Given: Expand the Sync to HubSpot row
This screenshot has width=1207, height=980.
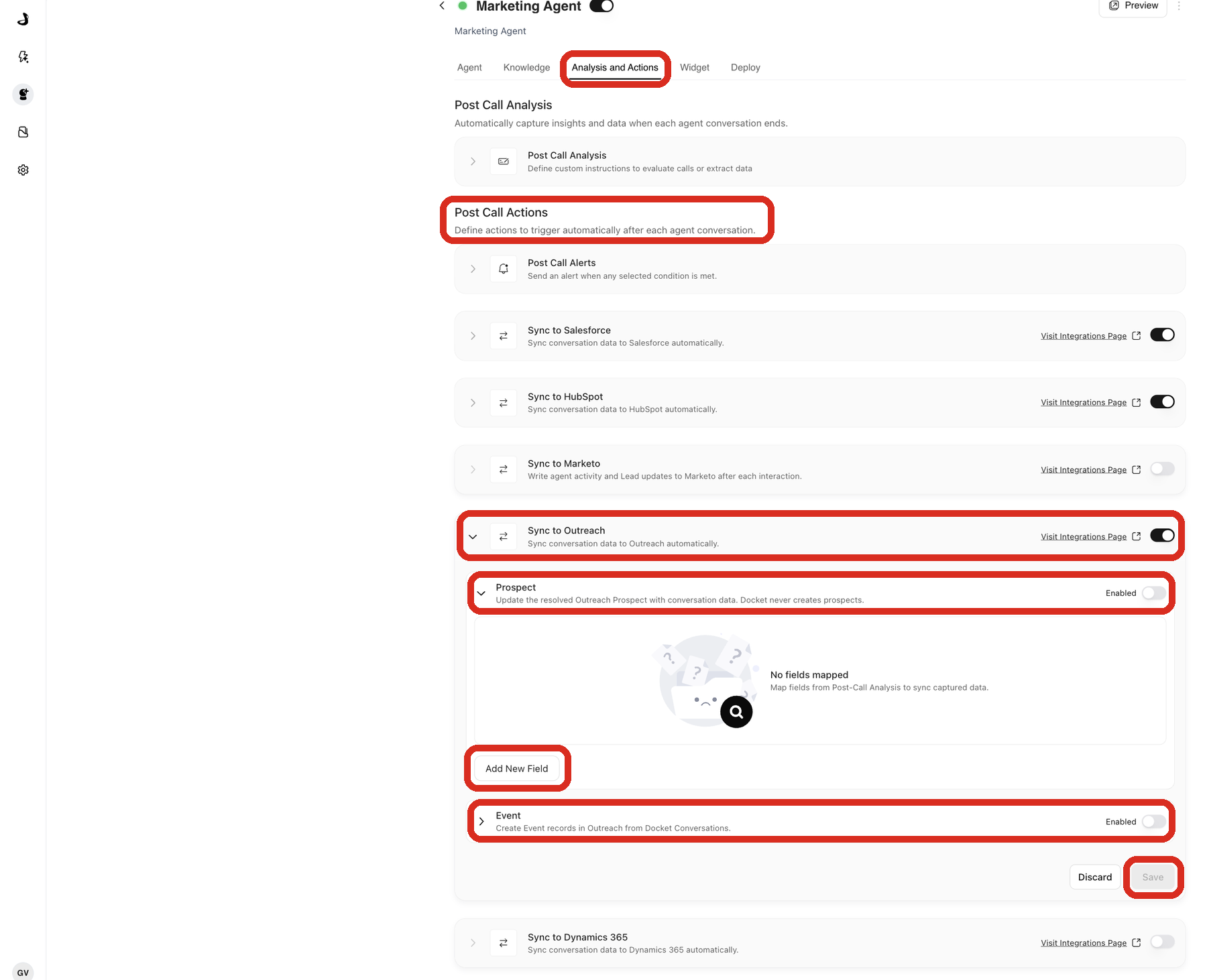Looking at the screenshot, I should point(473,403).
